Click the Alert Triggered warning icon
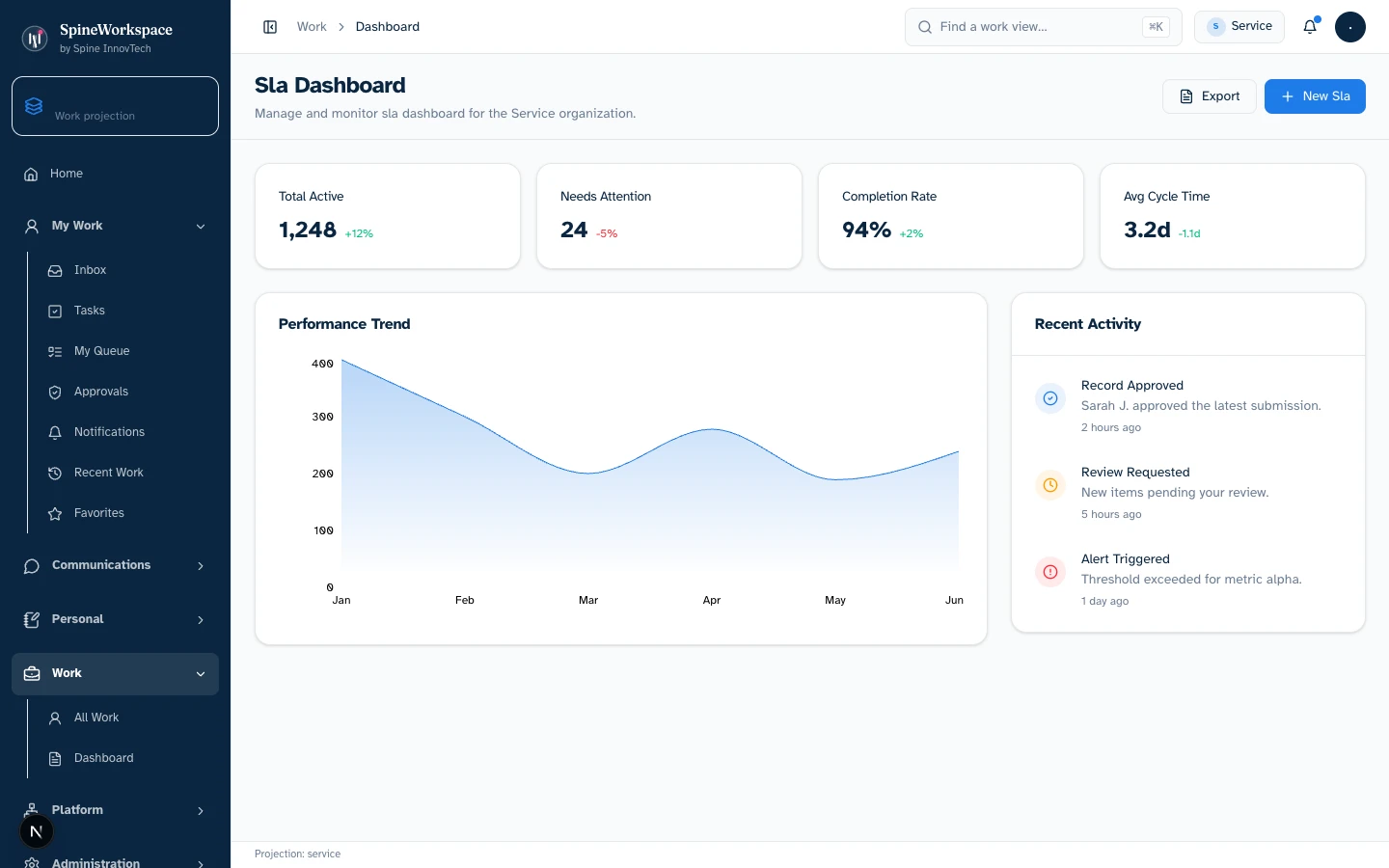Image resolution: width=1389 pixels, height=868 pixels. click(1050, 572)
